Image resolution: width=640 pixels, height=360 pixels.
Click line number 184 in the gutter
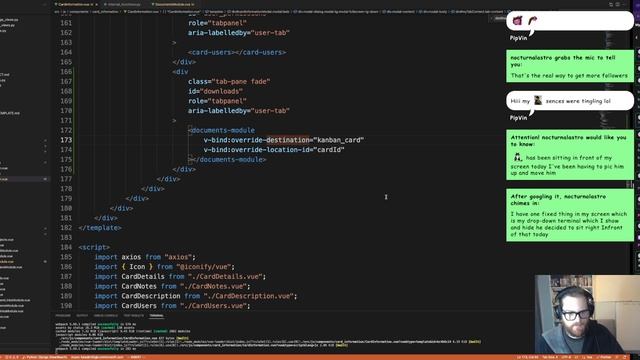click(66, 247)
